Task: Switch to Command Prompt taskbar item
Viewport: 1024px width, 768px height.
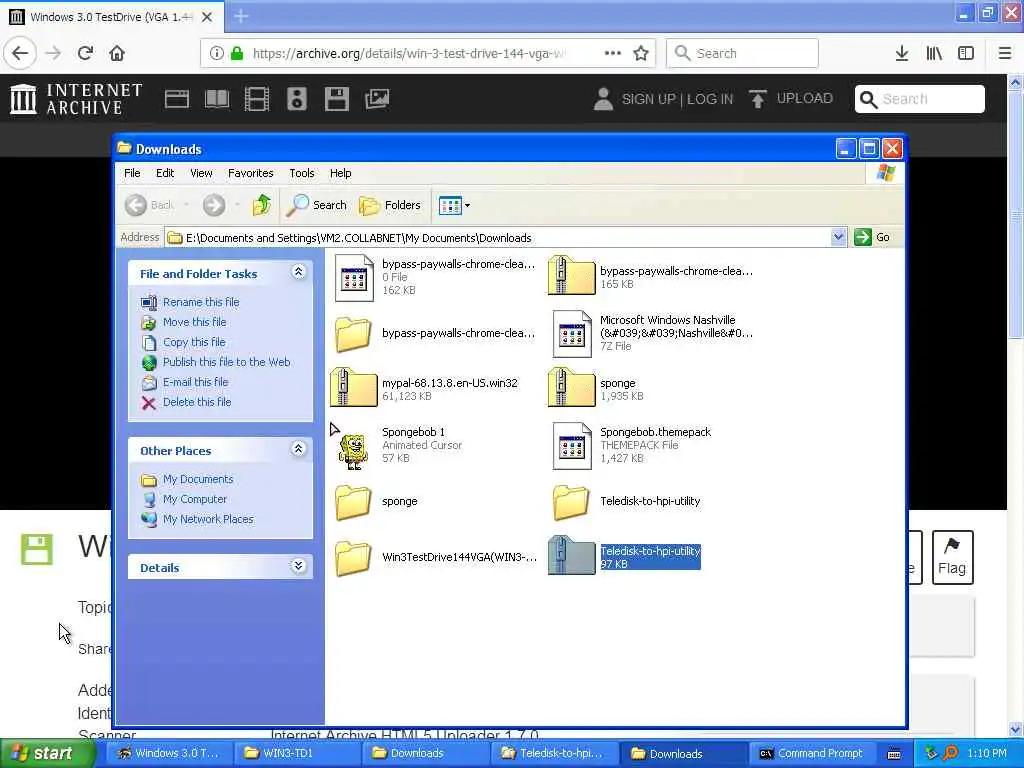Action: 812,754
